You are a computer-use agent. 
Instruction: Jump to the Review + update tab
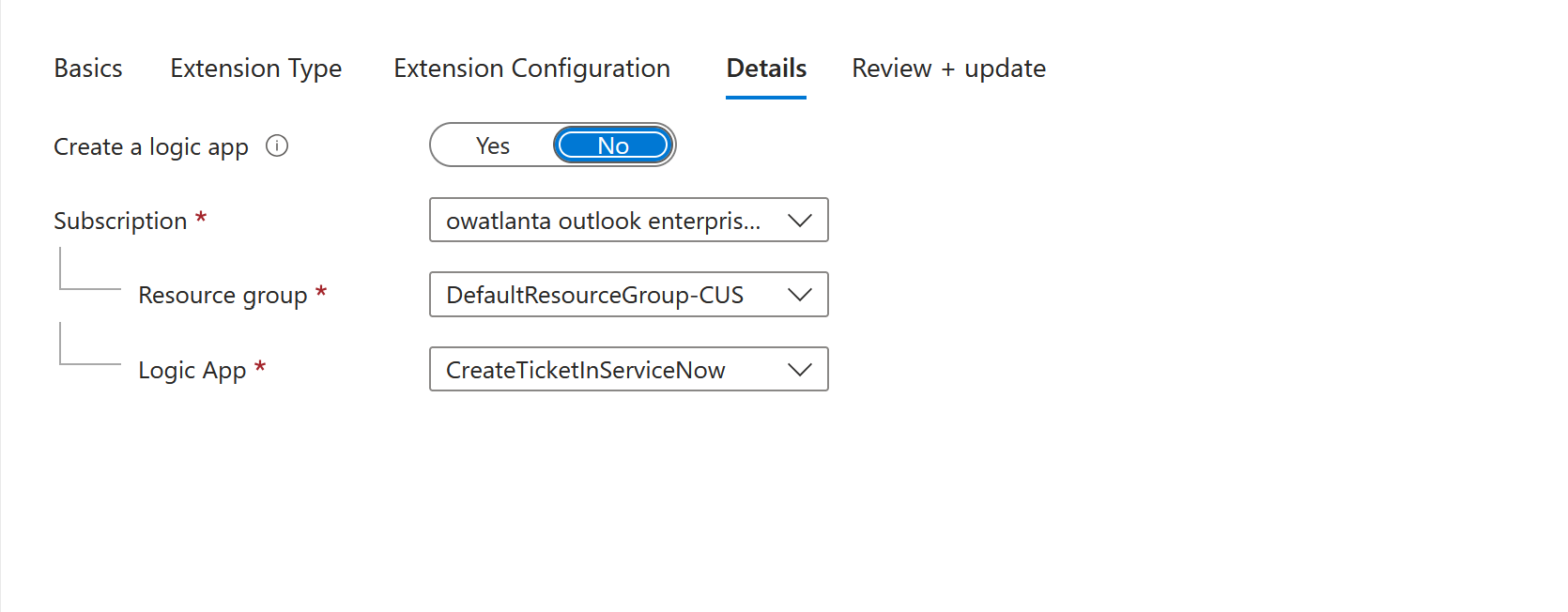(948, 69)
